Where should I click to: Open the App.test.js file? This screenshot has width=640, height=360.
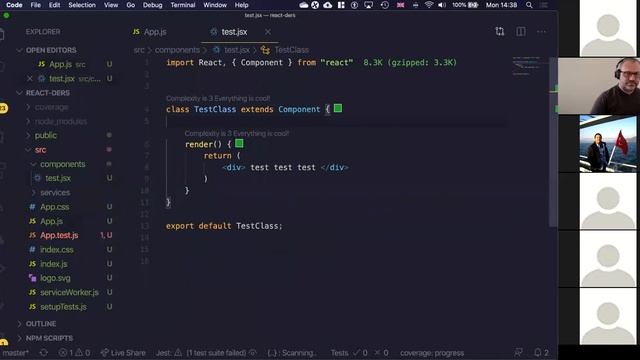pos(59,236)
